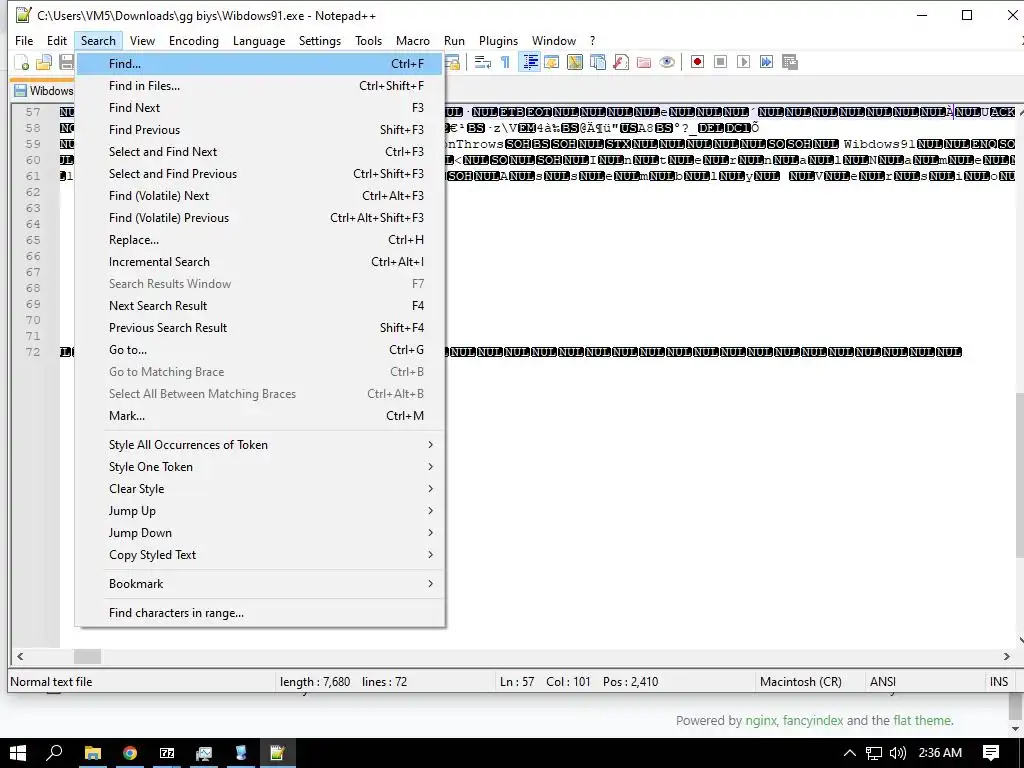The height and width of the screenshot is (768, 1024).
Task: Open the Plugins menu
Action: [498, 40]
